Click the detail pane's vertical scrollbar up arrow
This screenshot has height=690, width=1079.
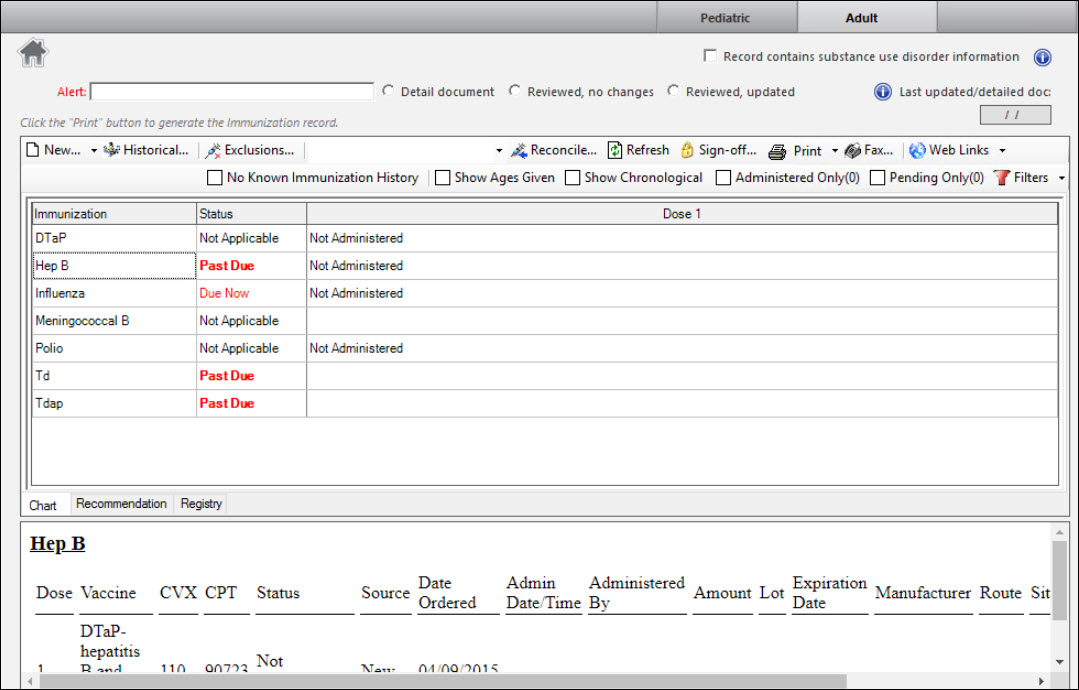[x=1060, y=532]
